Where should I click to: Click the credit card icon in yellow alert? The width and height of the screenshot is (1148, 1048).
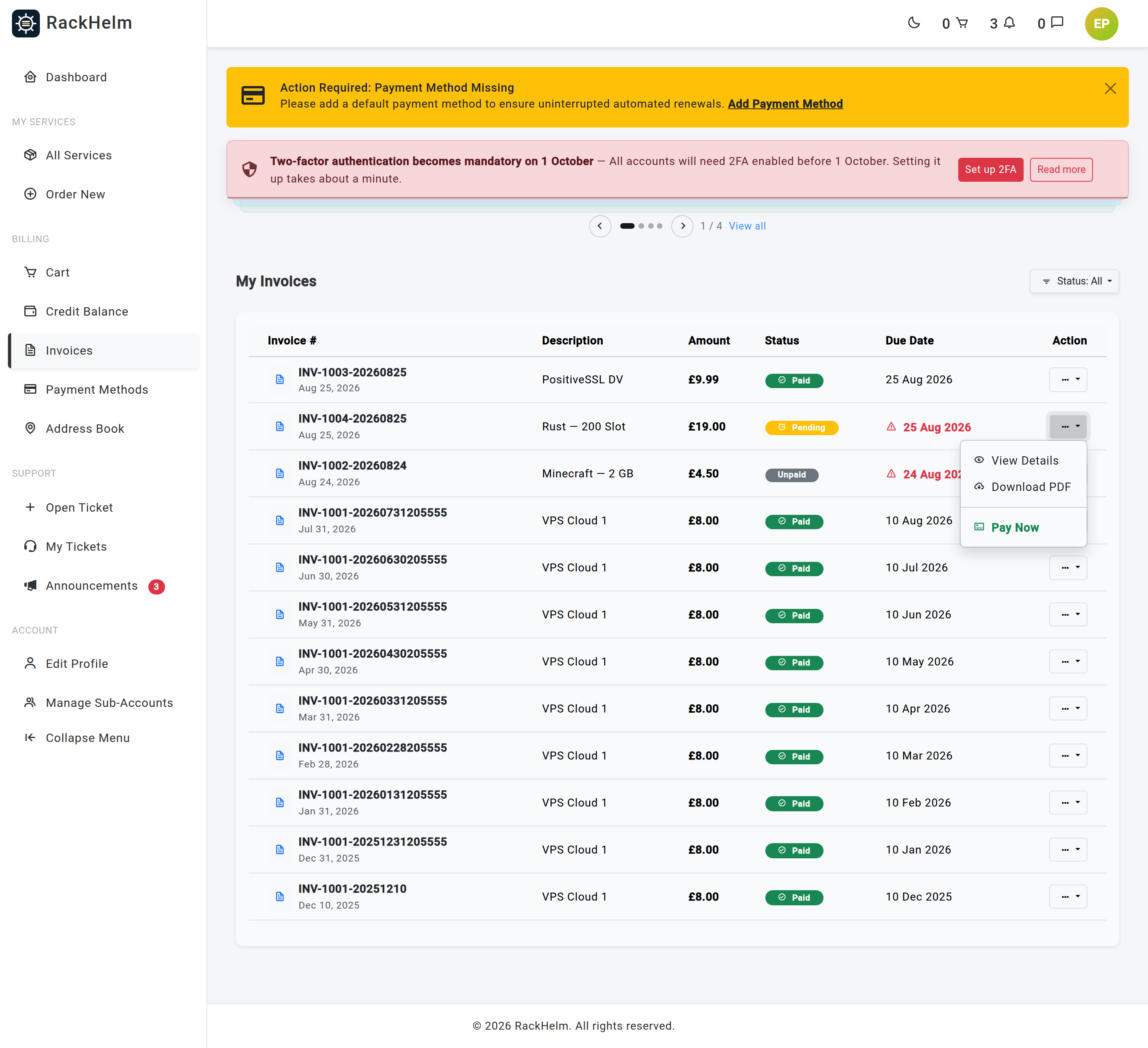tap(253, 96)
